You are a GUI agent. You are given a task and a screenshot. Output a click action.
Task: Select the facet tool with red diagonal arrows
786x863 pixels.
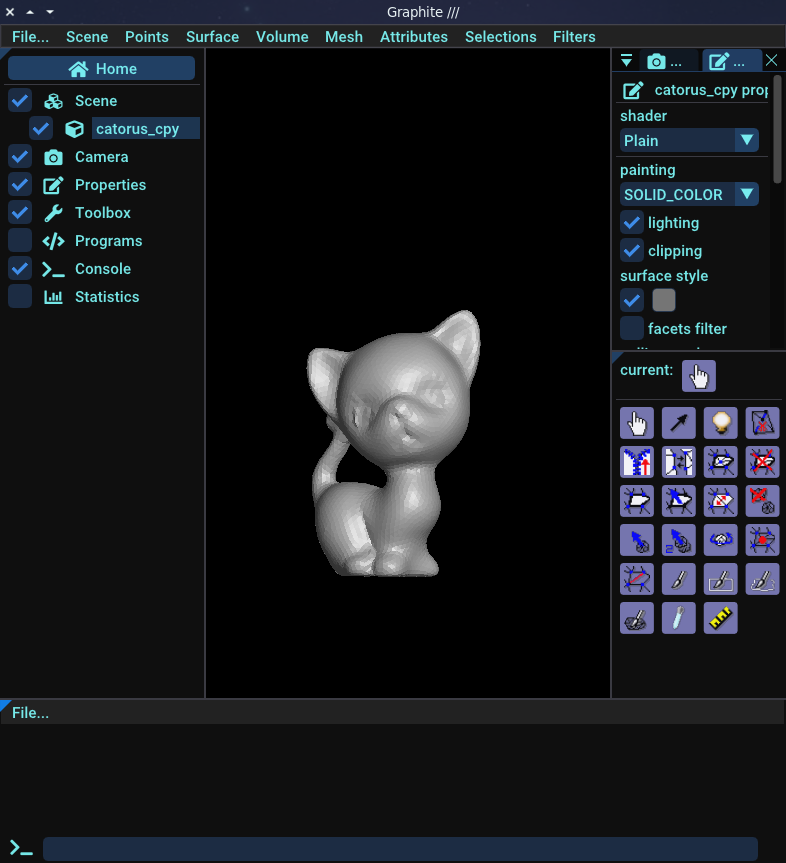pyautogui.click(x=720, y=501)
